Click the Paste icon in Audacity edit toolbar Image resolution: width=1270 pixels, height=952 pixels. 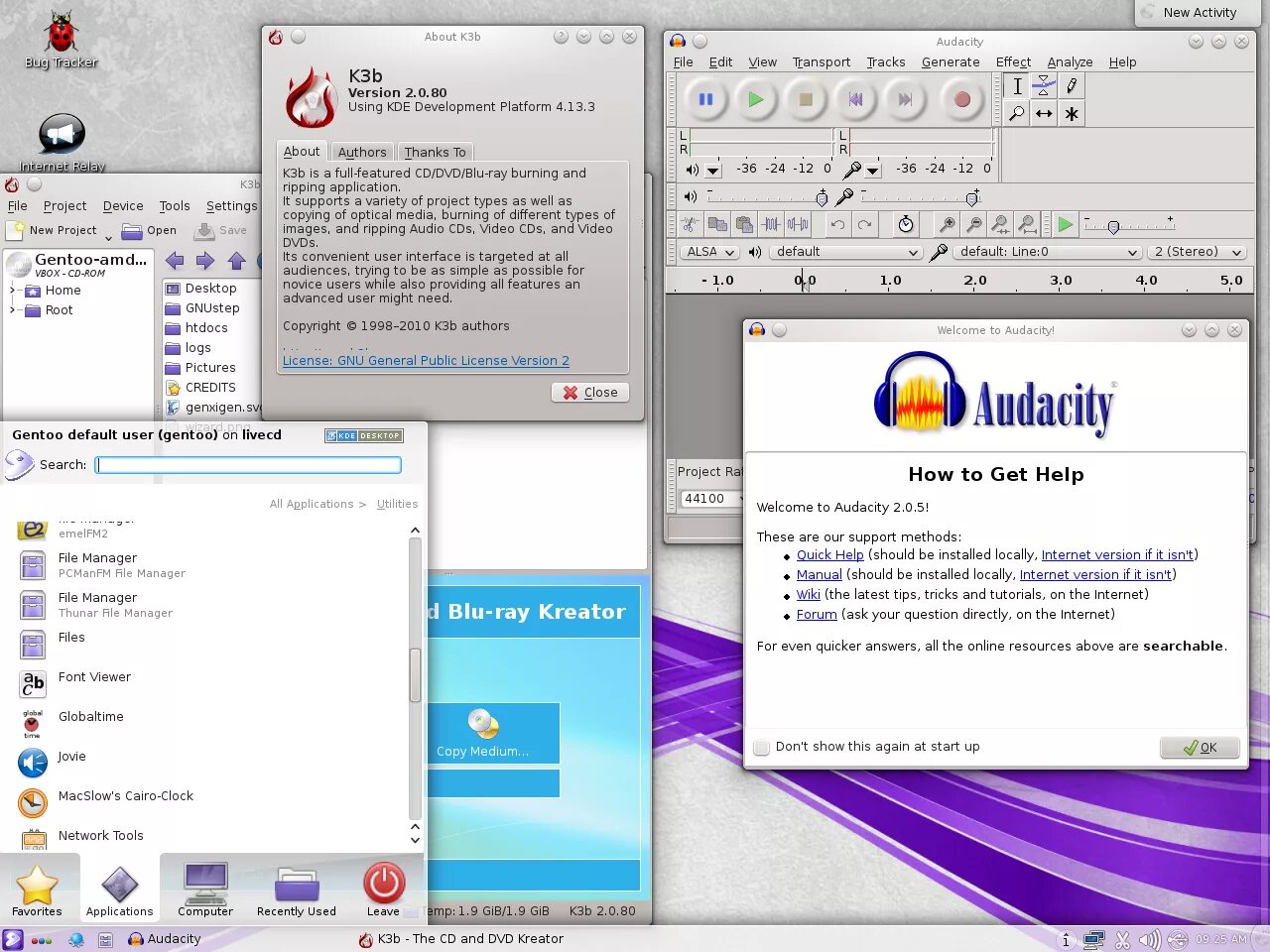pos(744,225)
